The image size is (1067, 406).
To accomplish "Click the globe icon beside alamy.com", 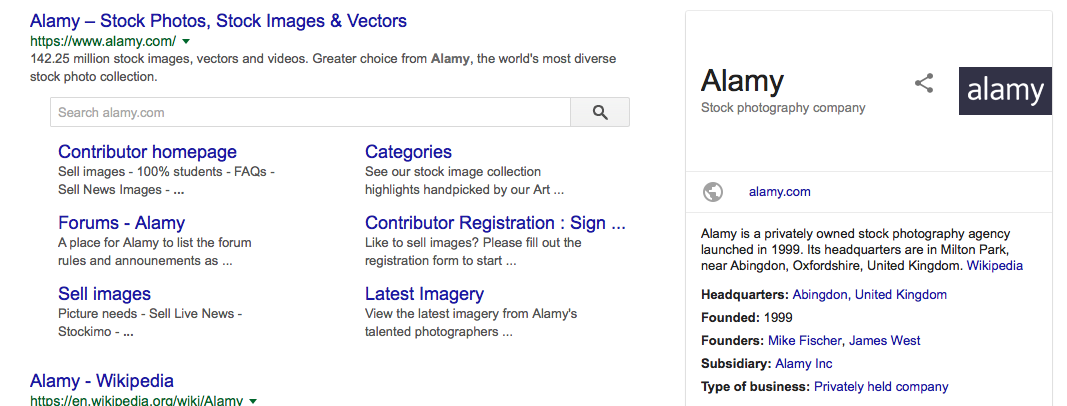I will click(713, 192).
